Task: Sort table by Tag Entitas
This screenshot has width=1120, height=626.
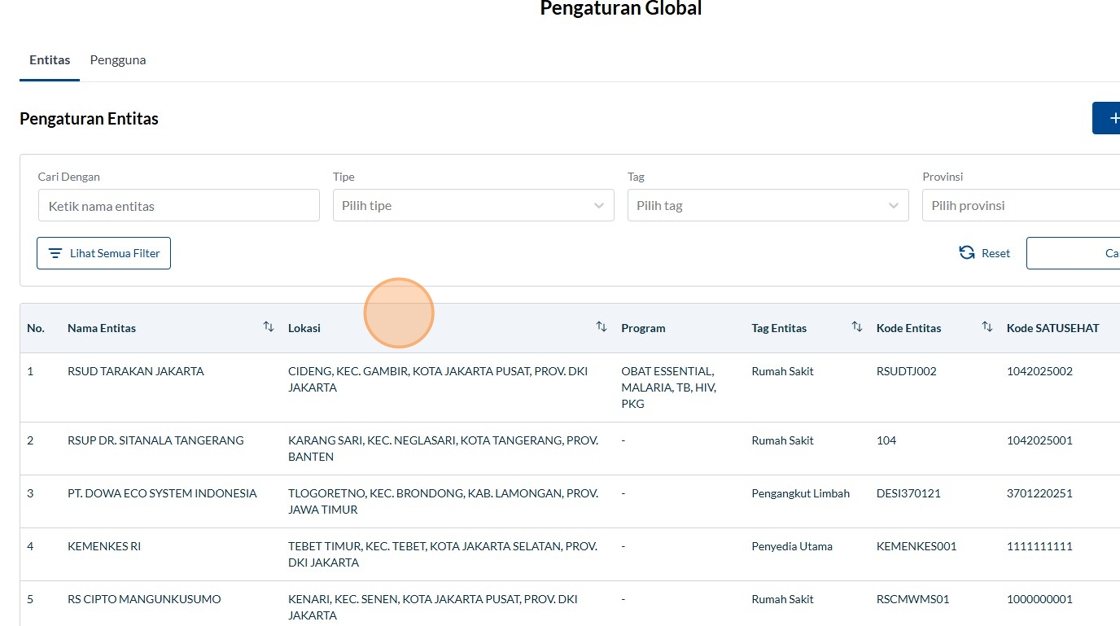Action: tap(856, 327)
